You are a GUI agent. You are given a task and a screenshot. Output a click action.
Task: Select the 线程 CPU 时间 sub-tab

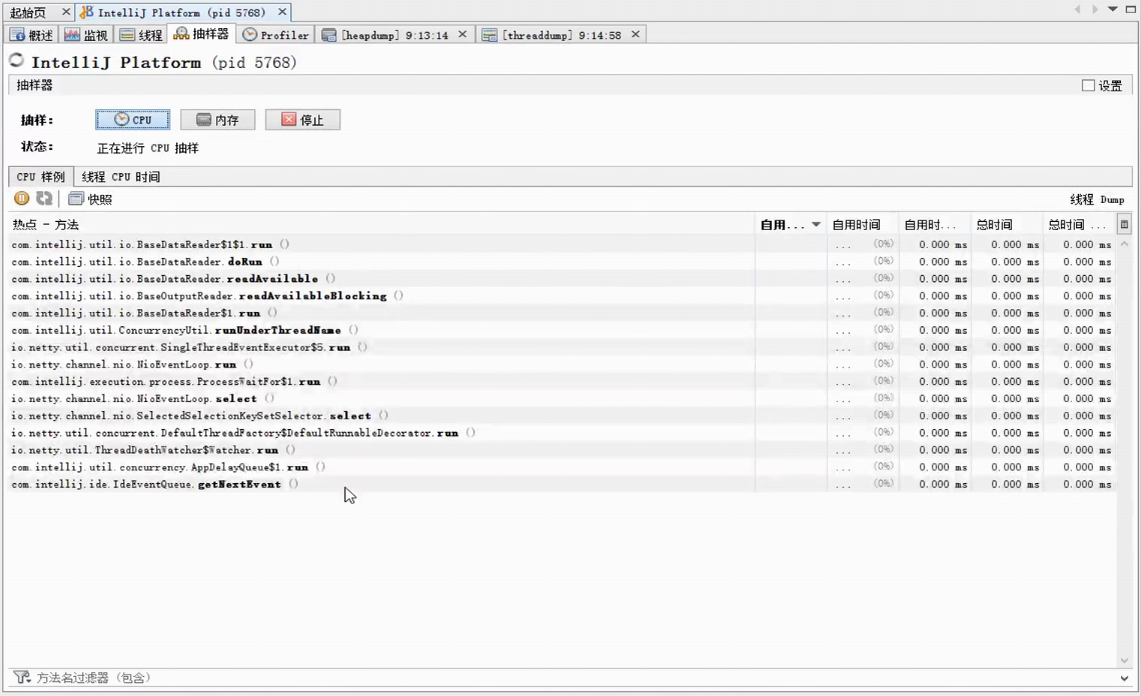click(121, 176)
